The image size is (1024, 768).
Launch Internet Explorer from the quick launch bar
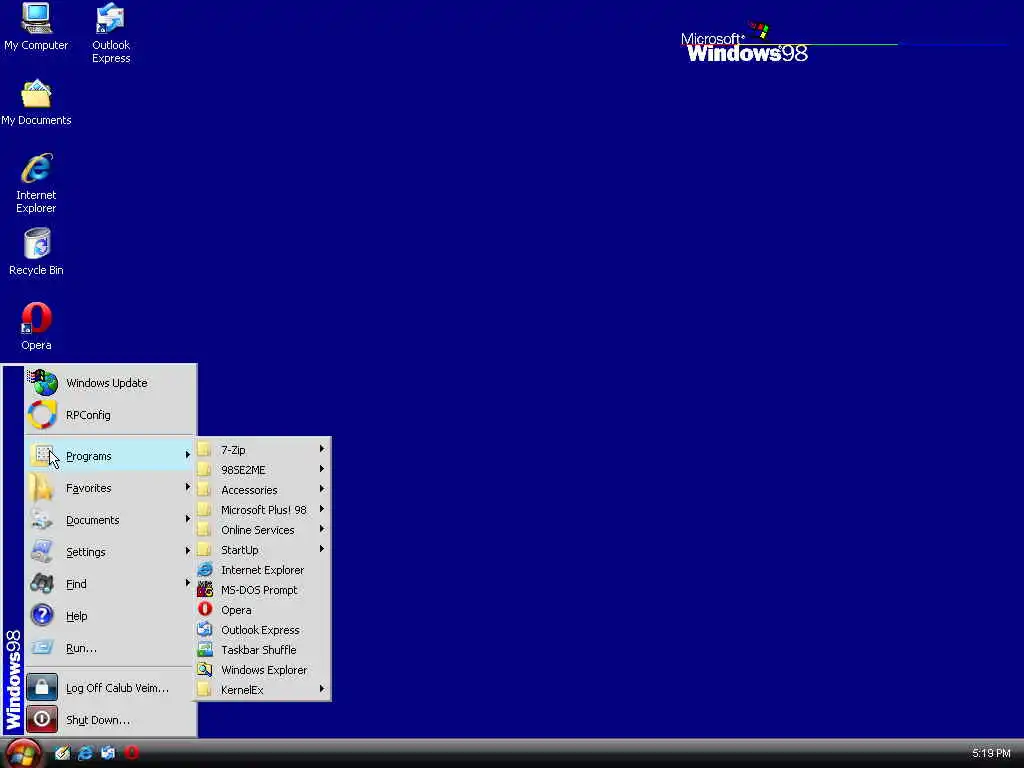(85, 753)
